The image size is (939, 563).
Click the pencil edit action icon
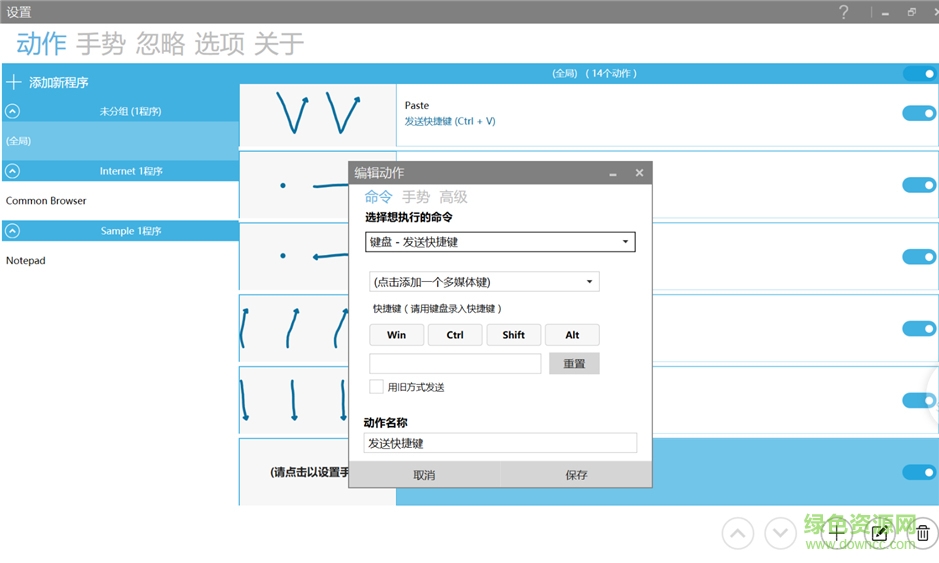(x=880, y=533)
